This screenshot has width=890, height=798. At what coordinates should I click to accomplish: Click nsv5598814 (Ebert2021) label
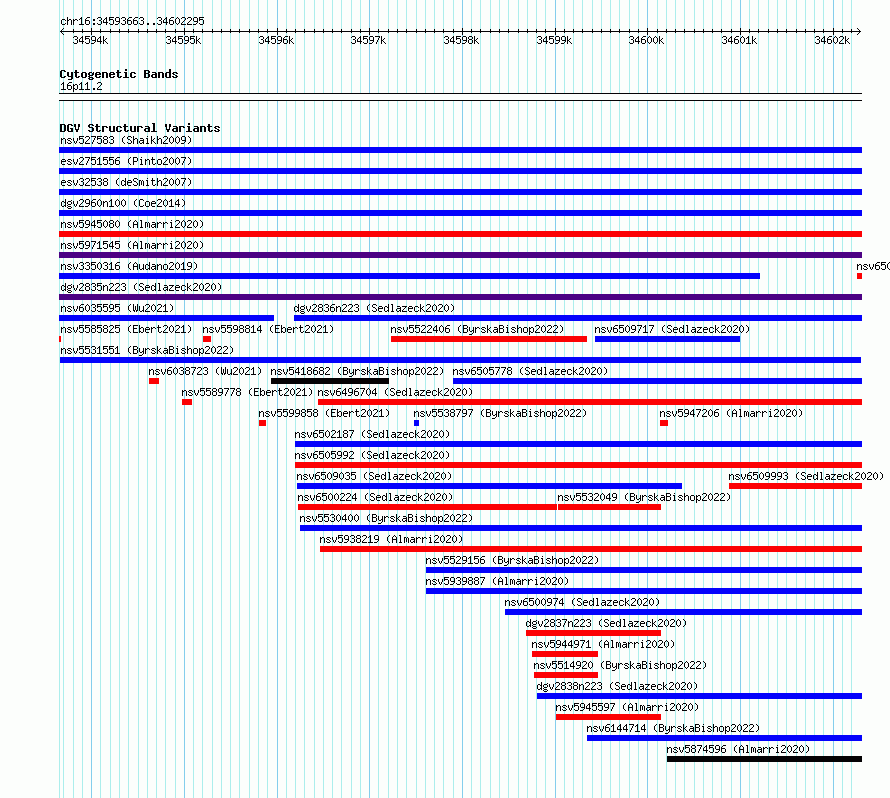point(268,329)
